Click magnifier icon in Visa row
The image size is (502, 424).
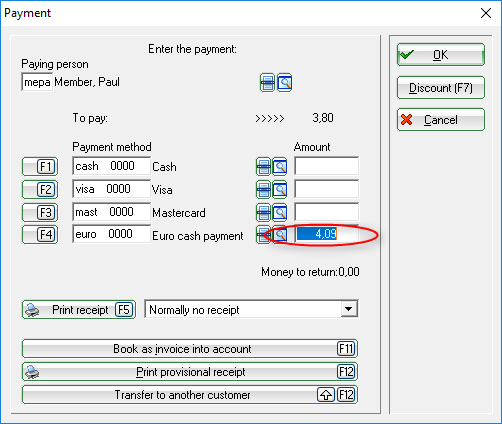click(280, 190)
